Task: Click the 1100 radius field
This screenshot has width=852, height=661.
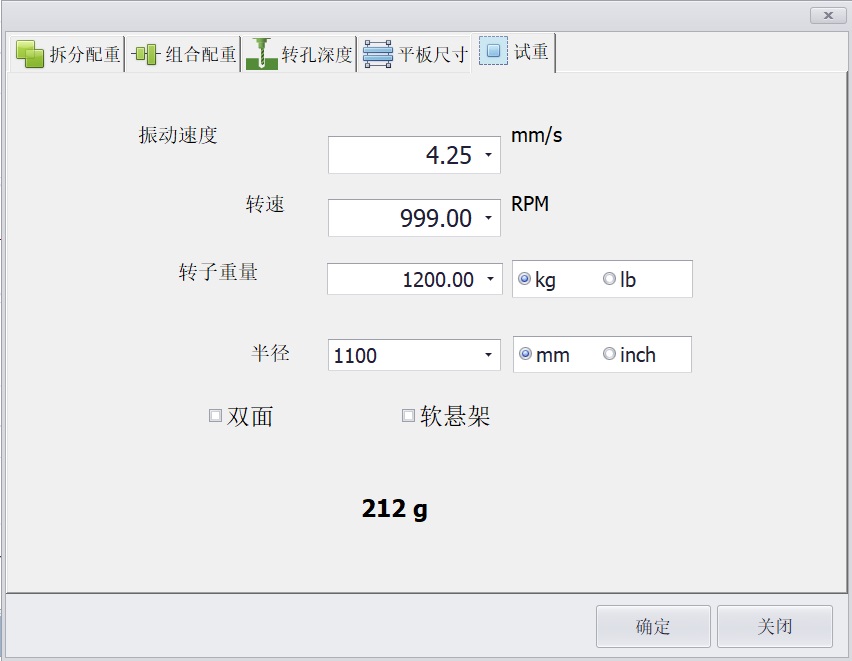Action: (414, 355)
